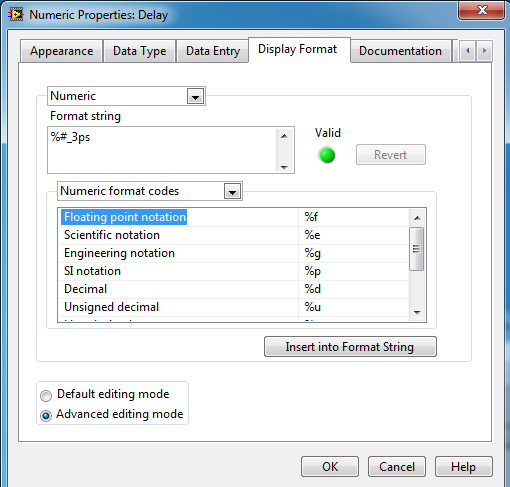Click the green Valid indicator LED
This screenshot has width=510, height=487.
pos(327,155)
